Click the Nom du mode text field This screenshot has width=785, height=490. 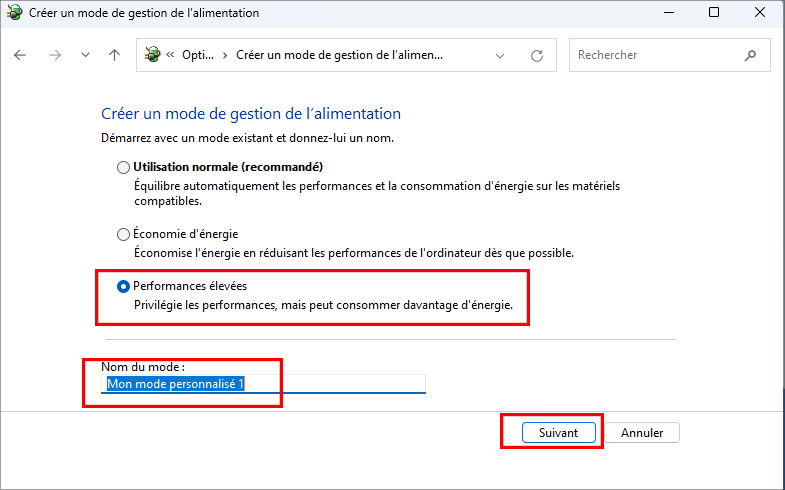click(264, 383)
